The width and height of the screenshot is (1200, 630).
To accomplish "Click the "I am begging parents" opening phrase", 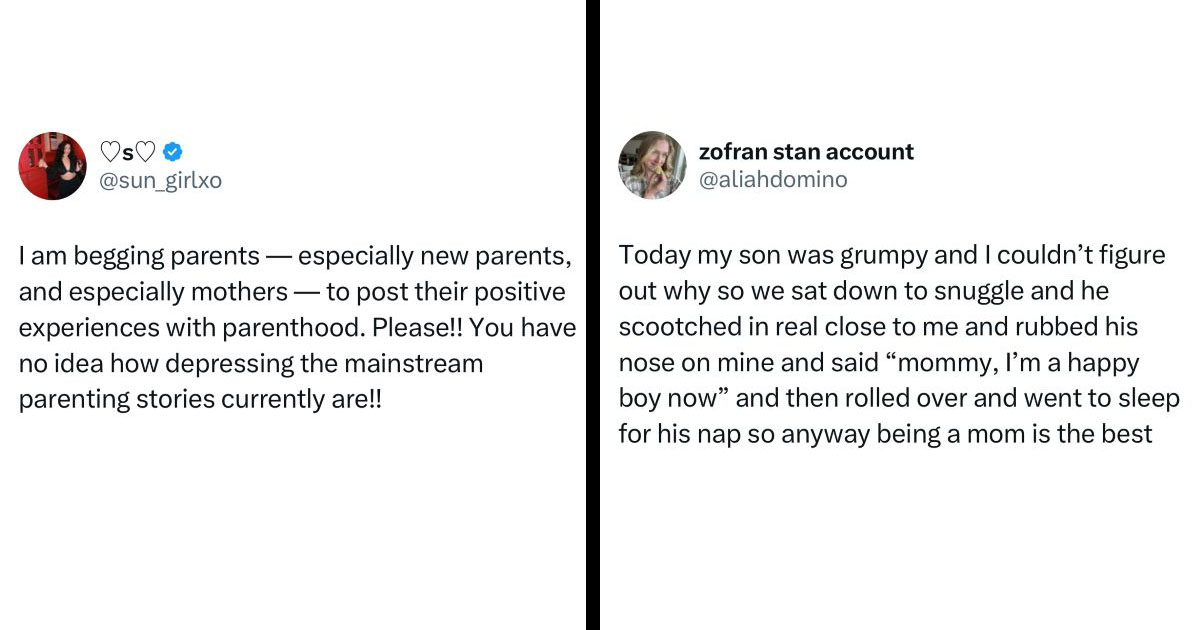I will point(122,256).
